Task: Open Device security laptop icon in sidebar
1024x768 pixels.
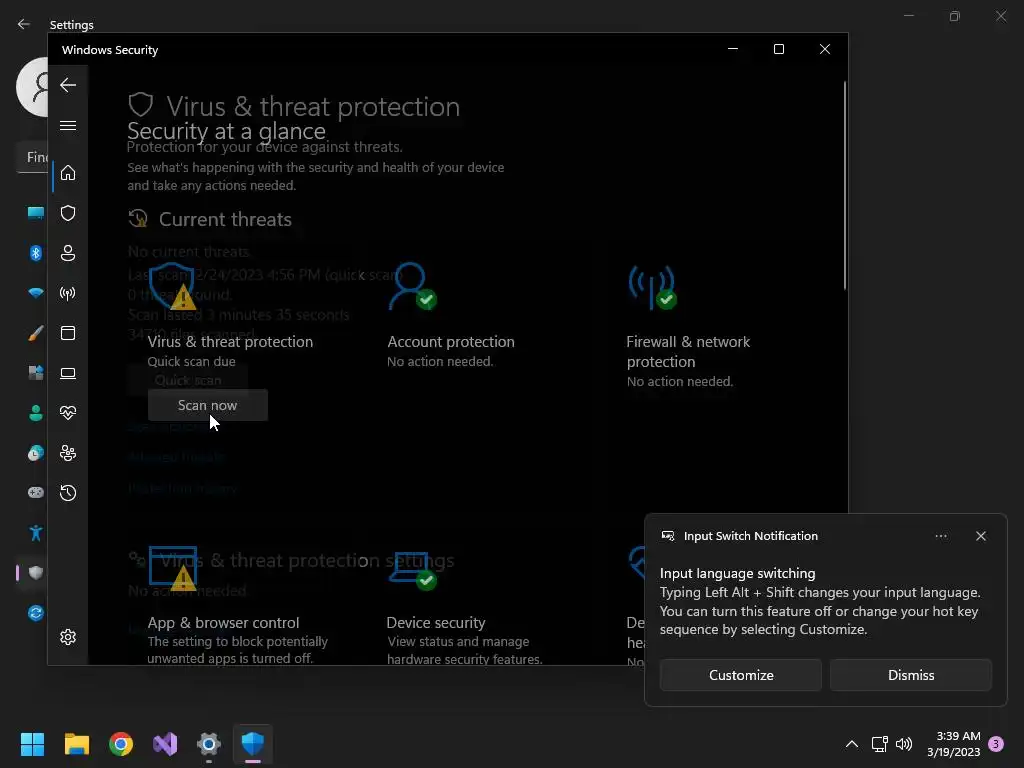Action: pyautogui.click(x=68, y=374)
